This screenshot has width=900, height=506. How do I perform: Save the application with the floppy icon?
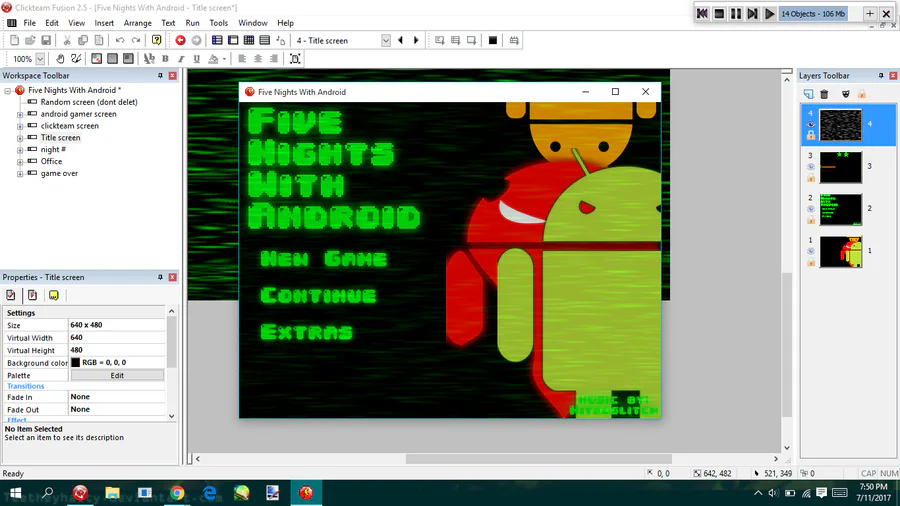(46, 40)
